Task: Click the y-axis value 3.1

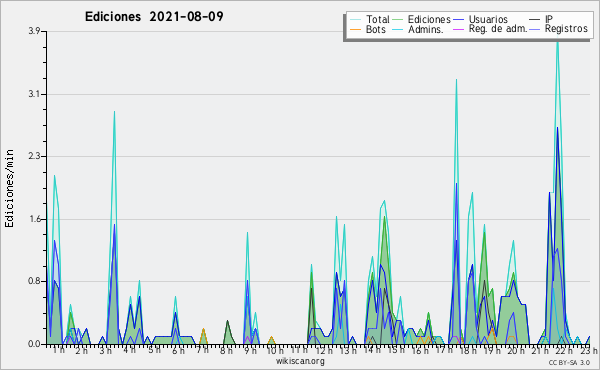Action: (34, 94)
